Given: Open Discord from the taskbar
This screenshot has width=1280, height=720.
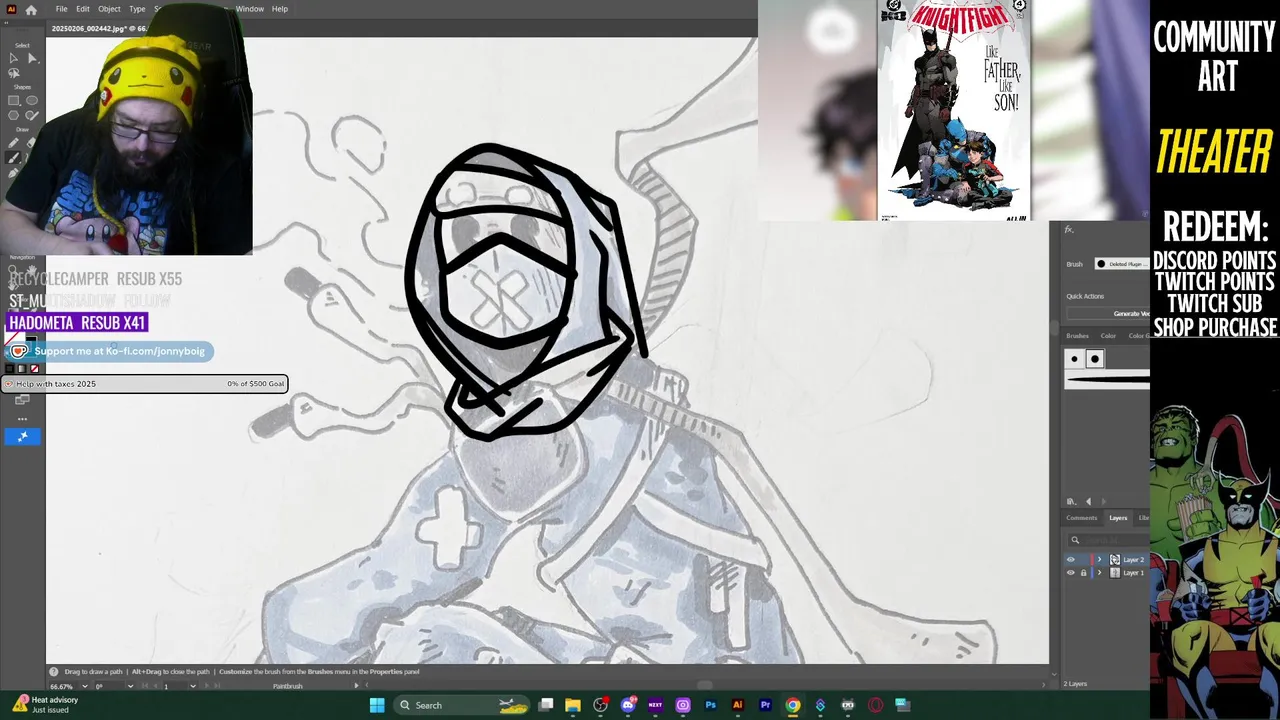Looking at the screenshot, I should pyautogui.click(x=628, y=705).
